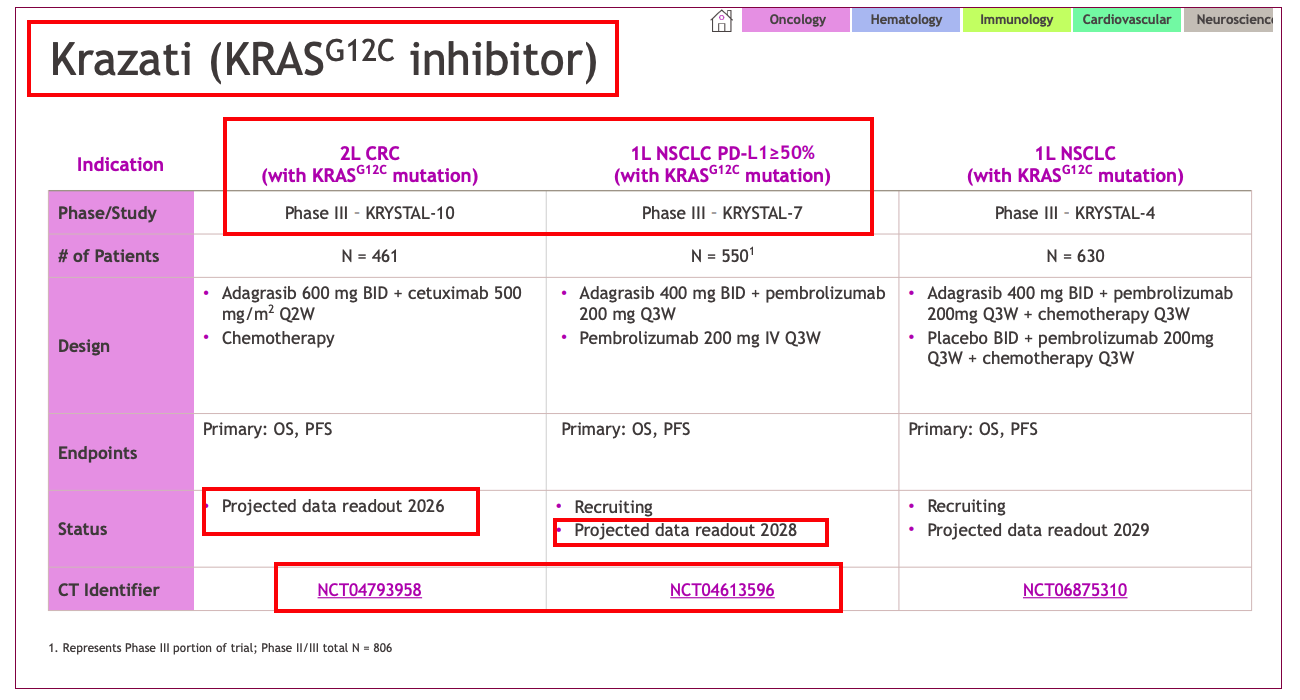
Task: Click the Indication header label
Action: [120, 164]
